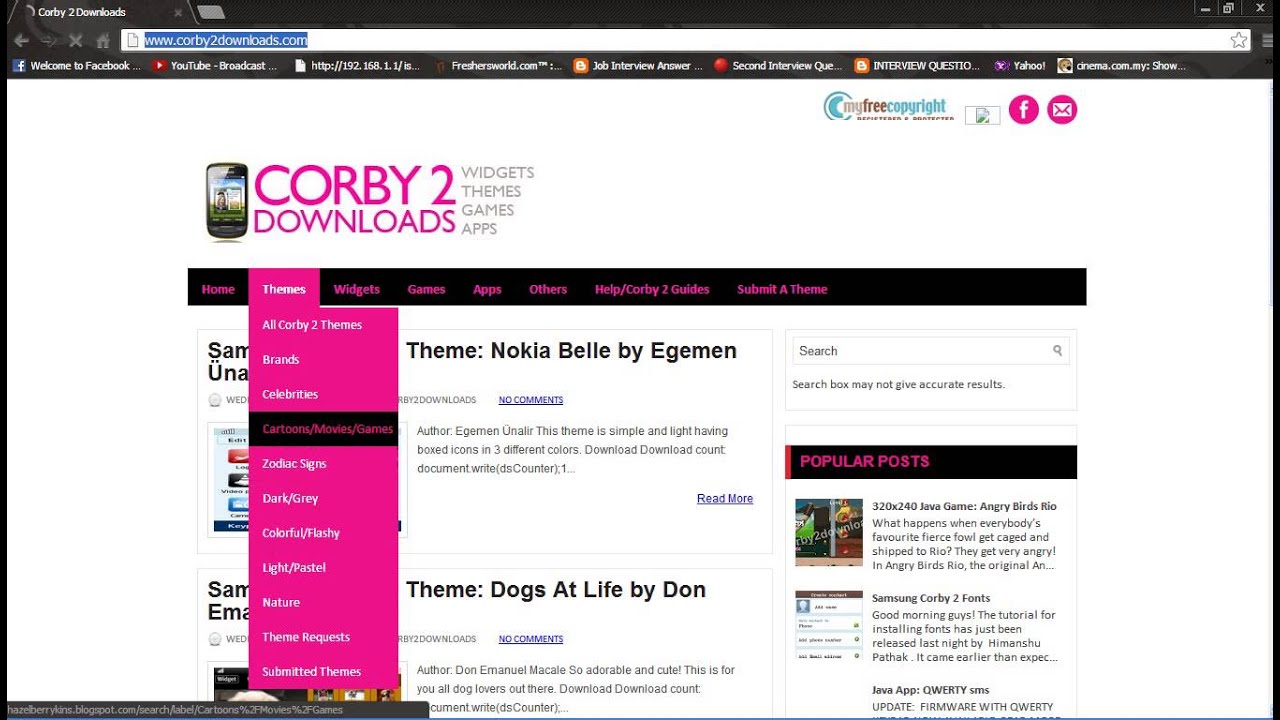Viewport: 1280px width, 720px height.
Task: Open 'Second Interview Que...' bookmark
Action: pyautogui.click(x=778, y=66)
